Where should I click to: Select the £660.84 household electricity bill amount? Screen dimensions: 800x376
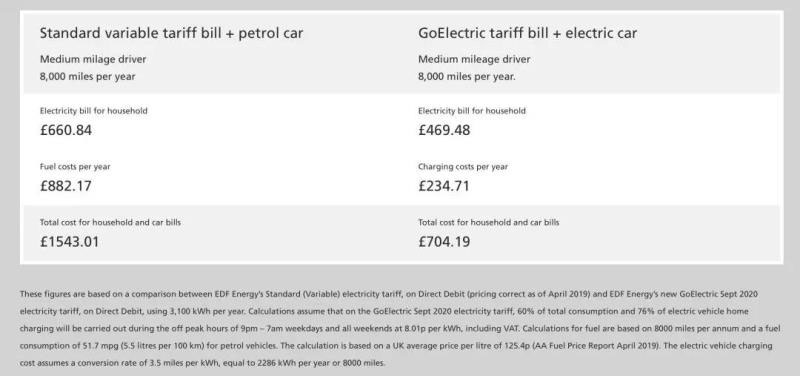click(x=66, y=130)
